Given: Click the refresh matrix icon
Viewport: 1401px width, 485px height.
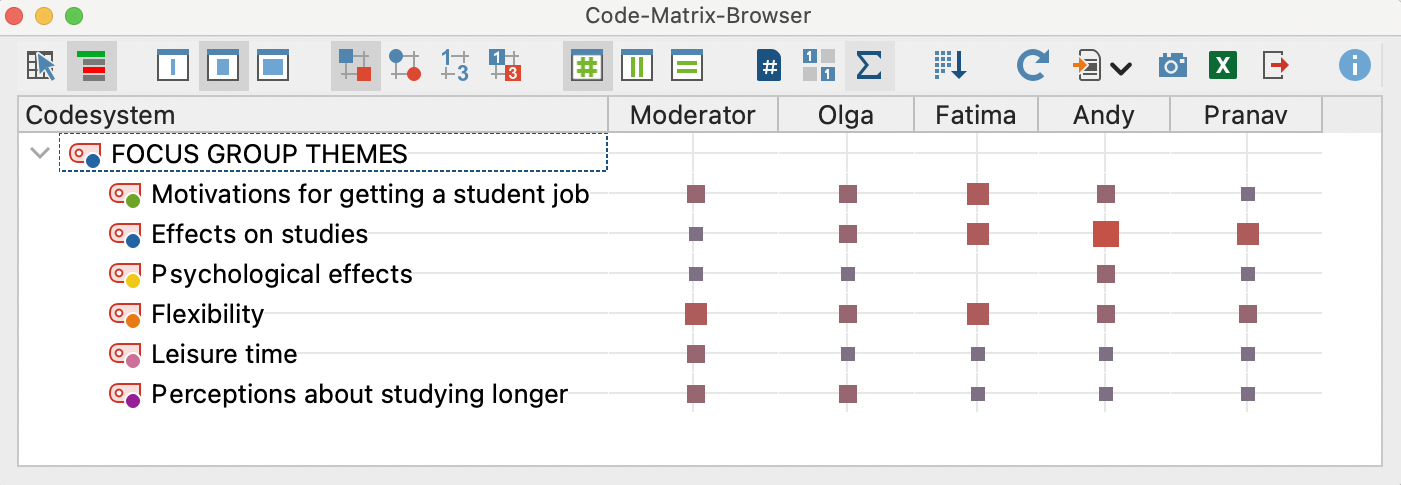Looking at the screenshot, I should pyautogui.click(x=1031, y=66).
